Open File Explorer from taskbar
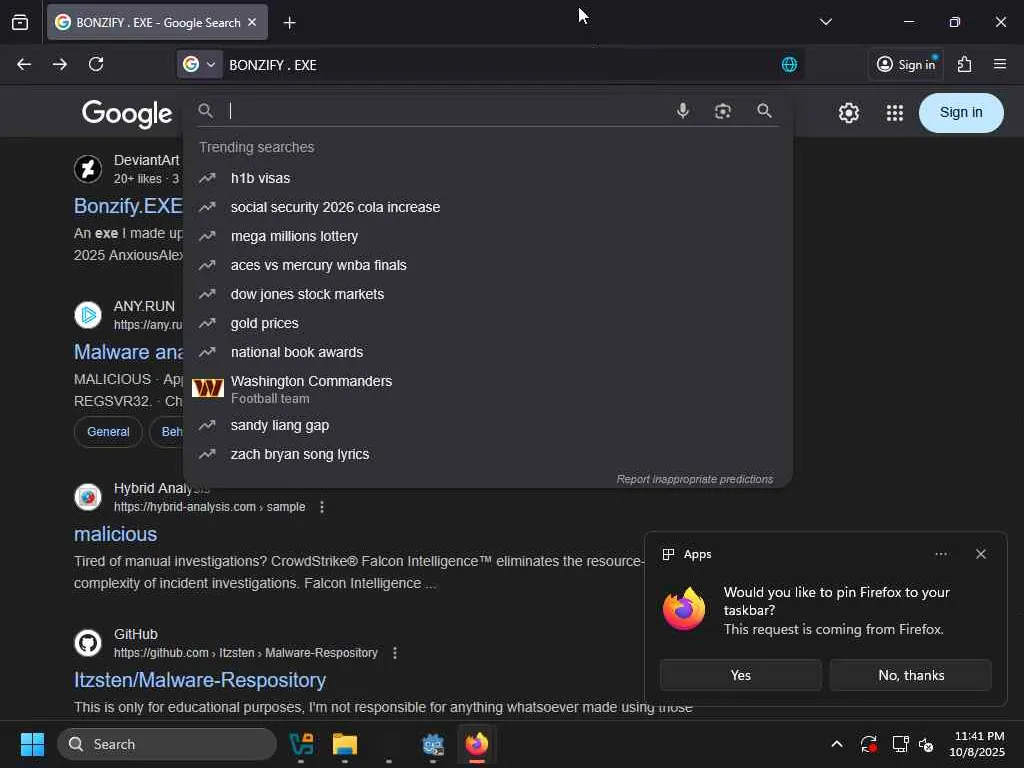This screenshot has height=768, width=1024. point(345,744)
